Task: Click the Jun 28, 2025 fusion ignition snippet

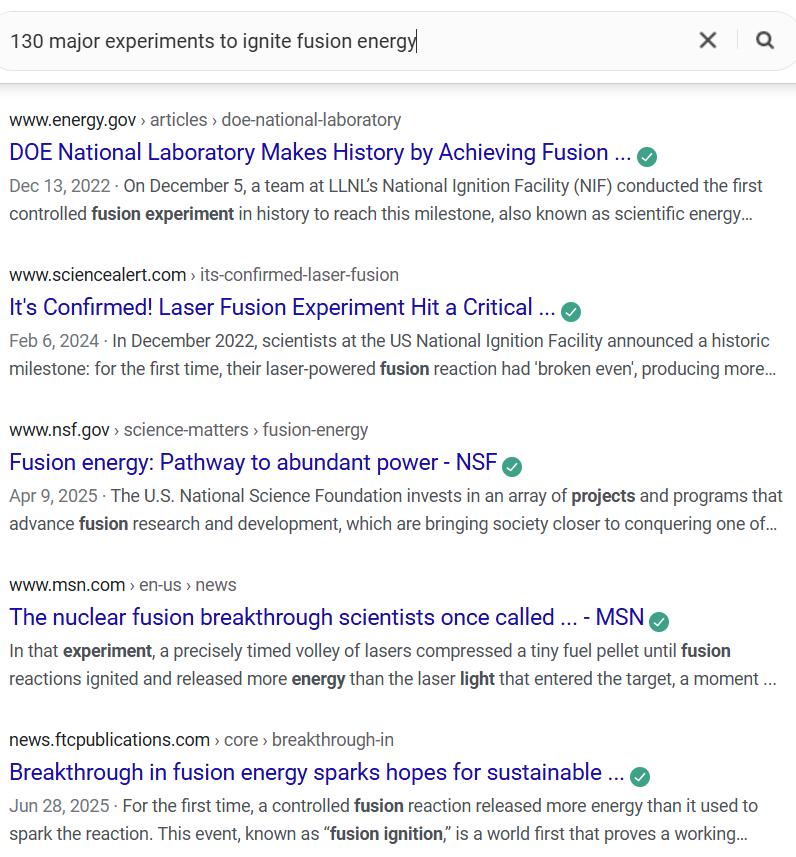Action: point(385,820)
